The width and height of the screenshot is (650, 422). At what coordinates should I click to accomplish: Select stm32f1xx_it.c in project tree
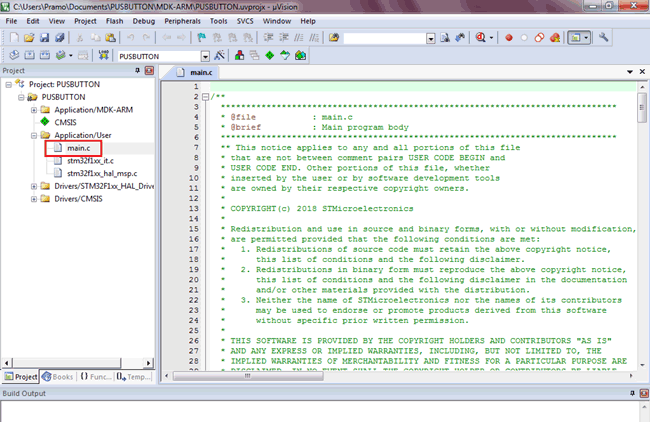(88, 160)
